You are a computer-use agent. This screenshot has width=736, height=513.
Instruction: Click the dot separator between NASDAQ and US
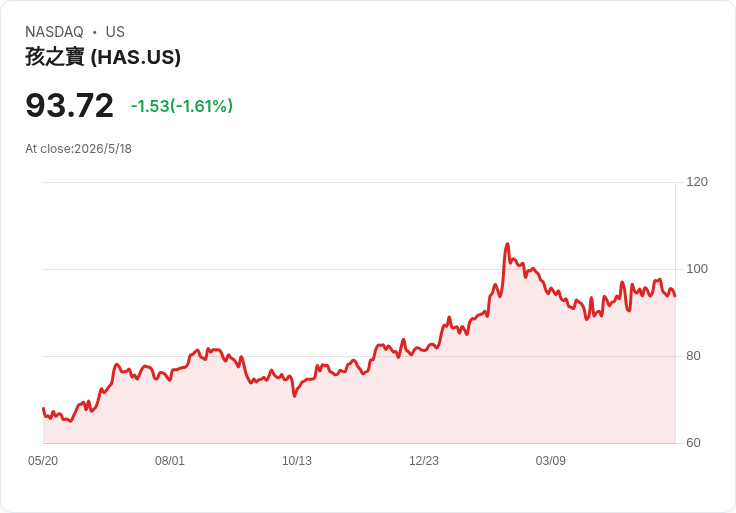pyautogui.click(x=94, y=32)
